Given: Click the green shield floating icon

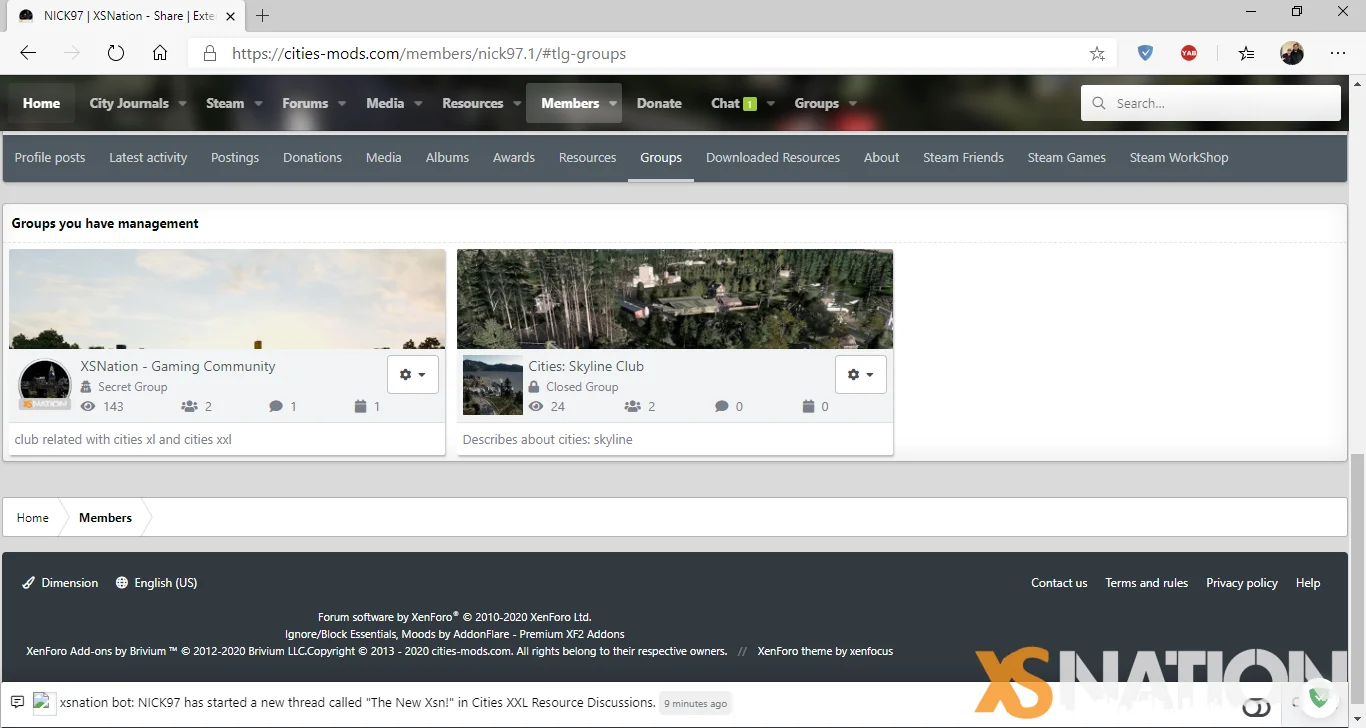Looking at the screenshot, I should pos(1319,698).
